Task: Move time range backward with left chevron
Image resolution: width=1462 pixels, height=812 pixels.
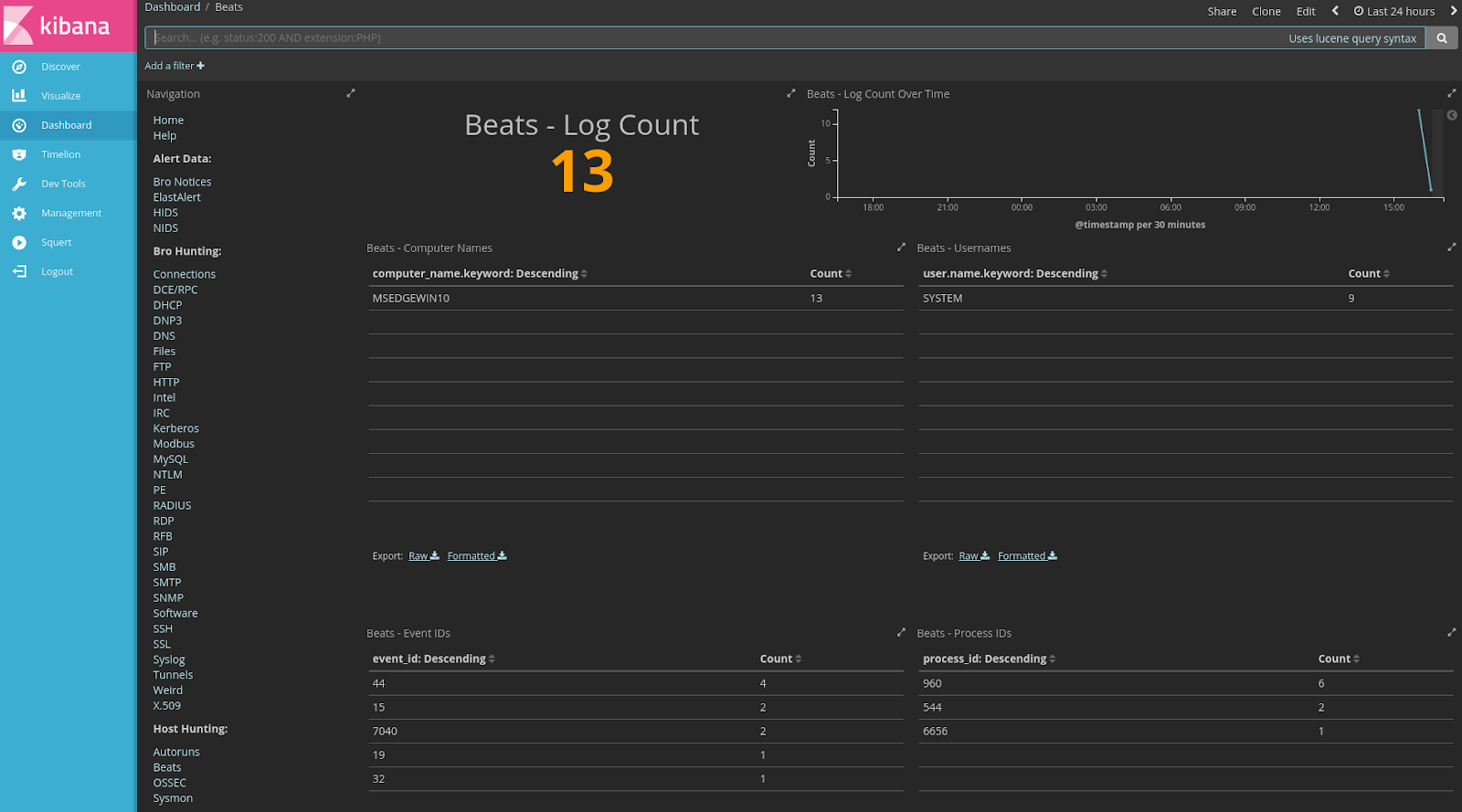Action: point(1335,11)
